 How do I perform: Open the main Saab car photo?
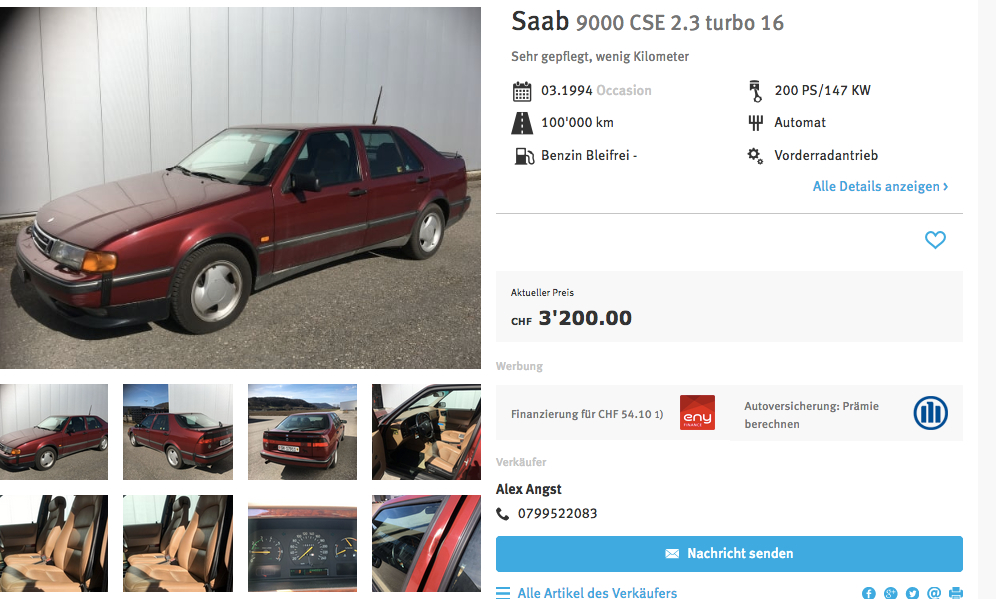tap(240, 187)
